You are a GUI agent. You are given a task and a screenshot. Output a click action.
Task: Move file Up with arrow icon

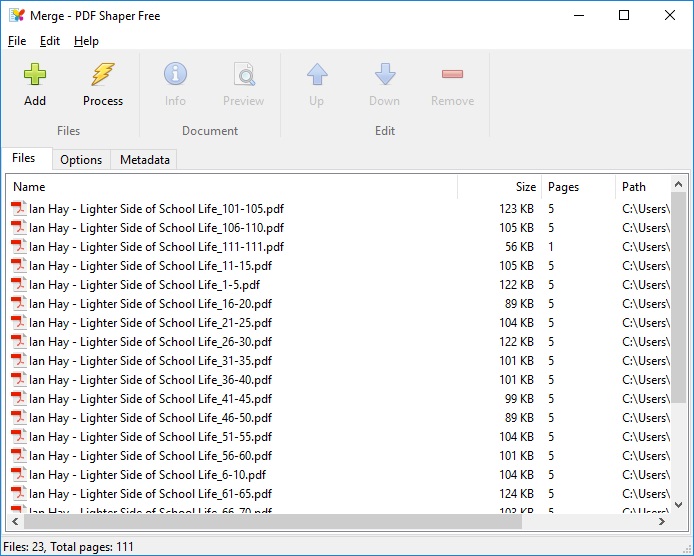[x=317, y=74]
